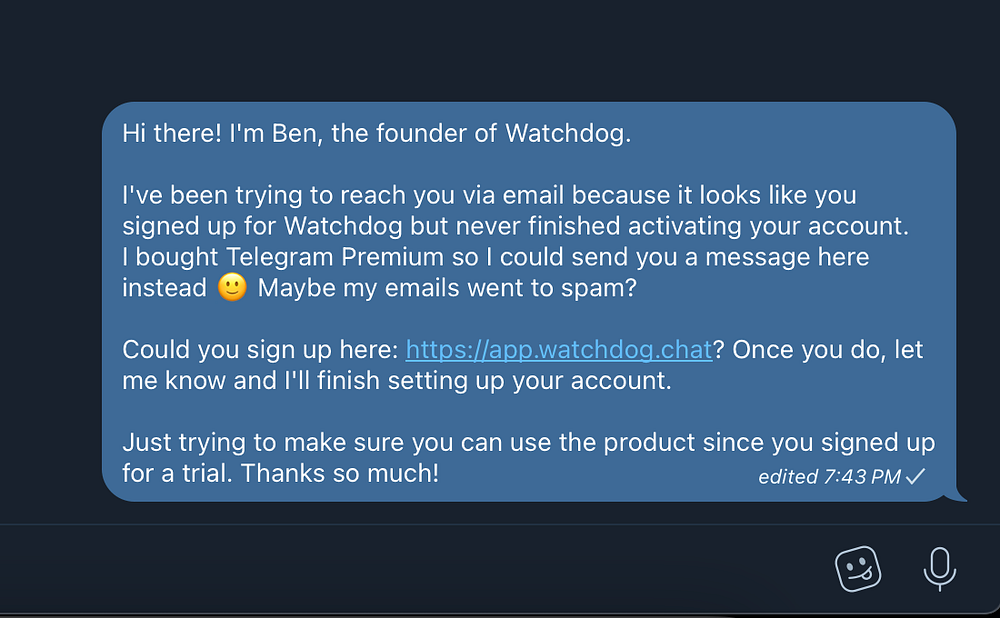
Task: Click "Watchdog" in the greeting line
Action: [568, 134]
